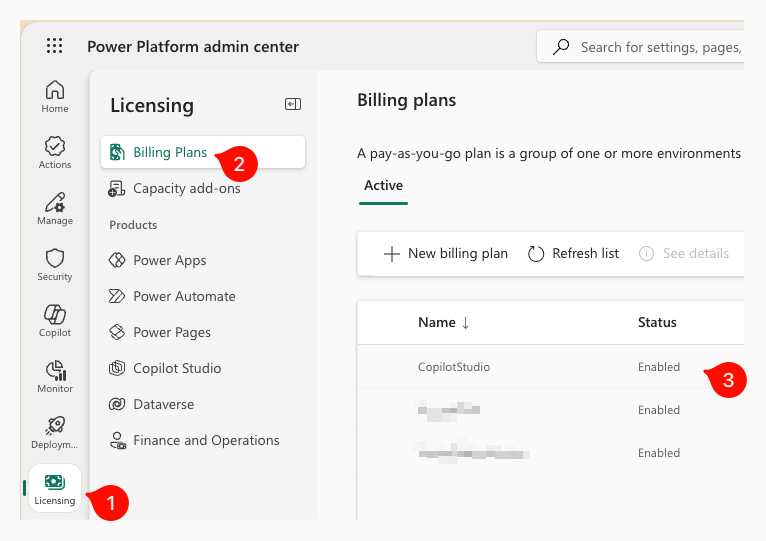Image resolution: width=766 pixels, height=541 pixels.
Task: Go to Home in the left rail
Action: coord(55,96)
